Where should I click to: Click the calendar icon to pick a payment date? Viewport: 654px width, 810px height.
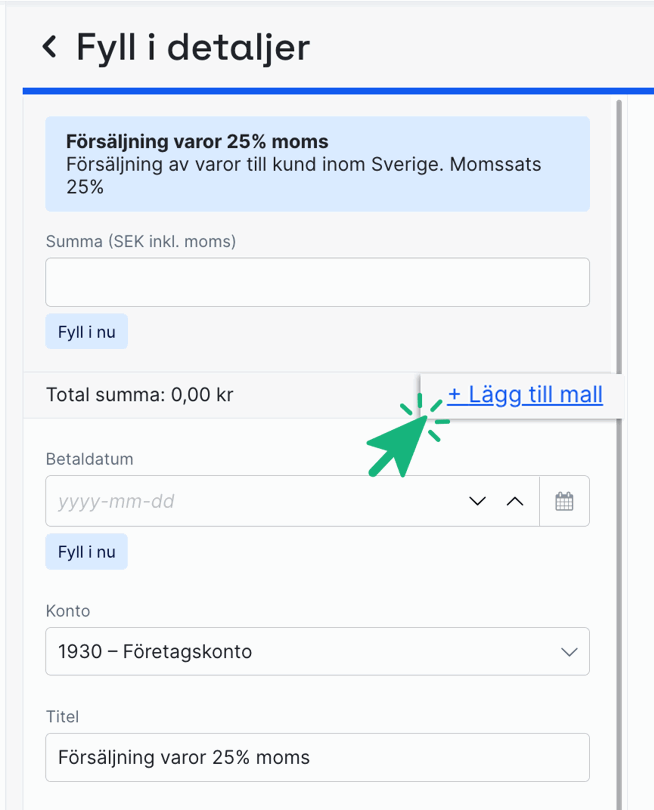pos(565,500)
